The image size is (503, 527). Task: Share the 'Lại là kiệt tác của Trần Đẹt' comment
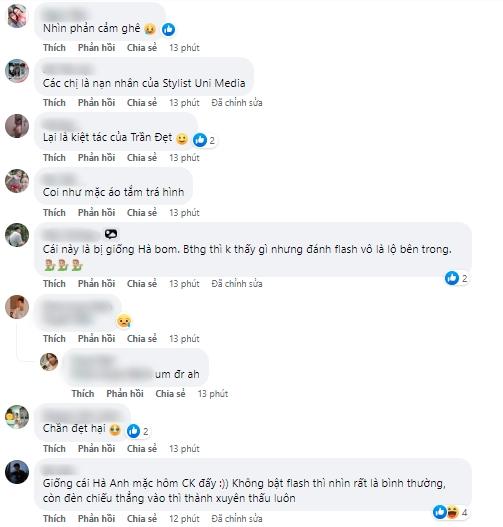coord(142,158)
